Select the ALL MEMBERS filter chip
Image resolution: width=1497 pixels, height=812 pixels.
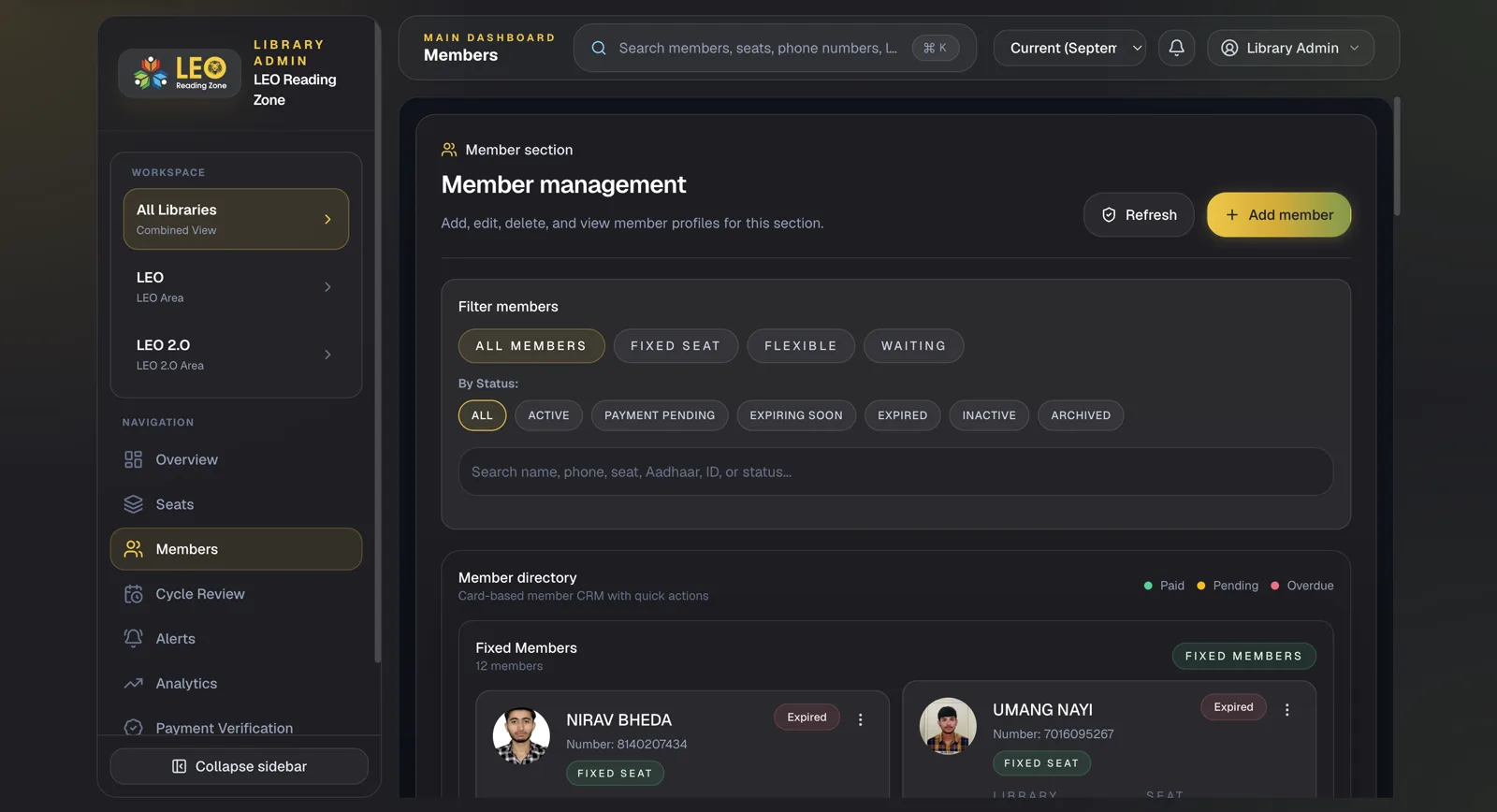531,346
